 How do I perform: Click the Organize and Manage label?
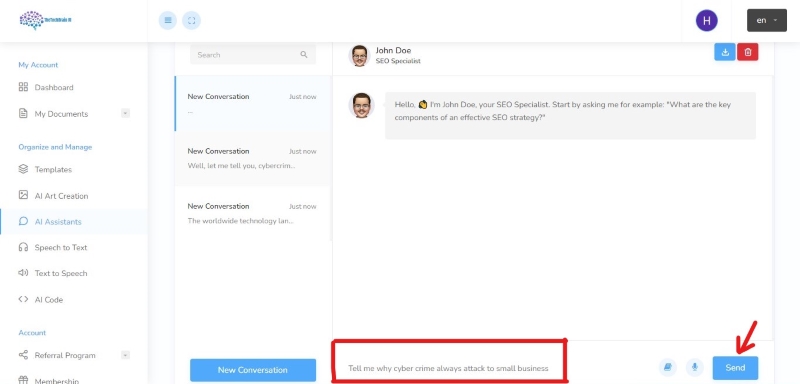(55, 147)
